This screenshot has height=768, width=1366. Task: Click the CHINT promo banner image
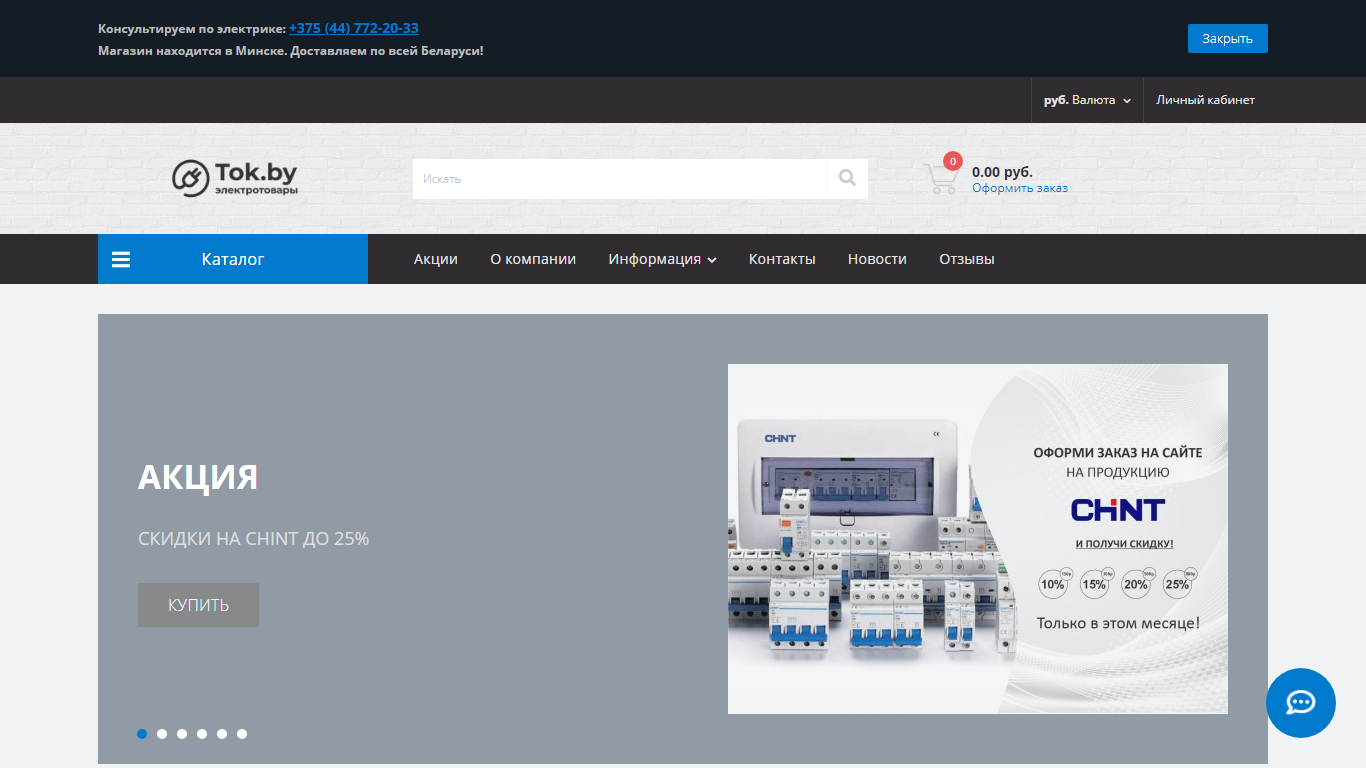[978, 539]
